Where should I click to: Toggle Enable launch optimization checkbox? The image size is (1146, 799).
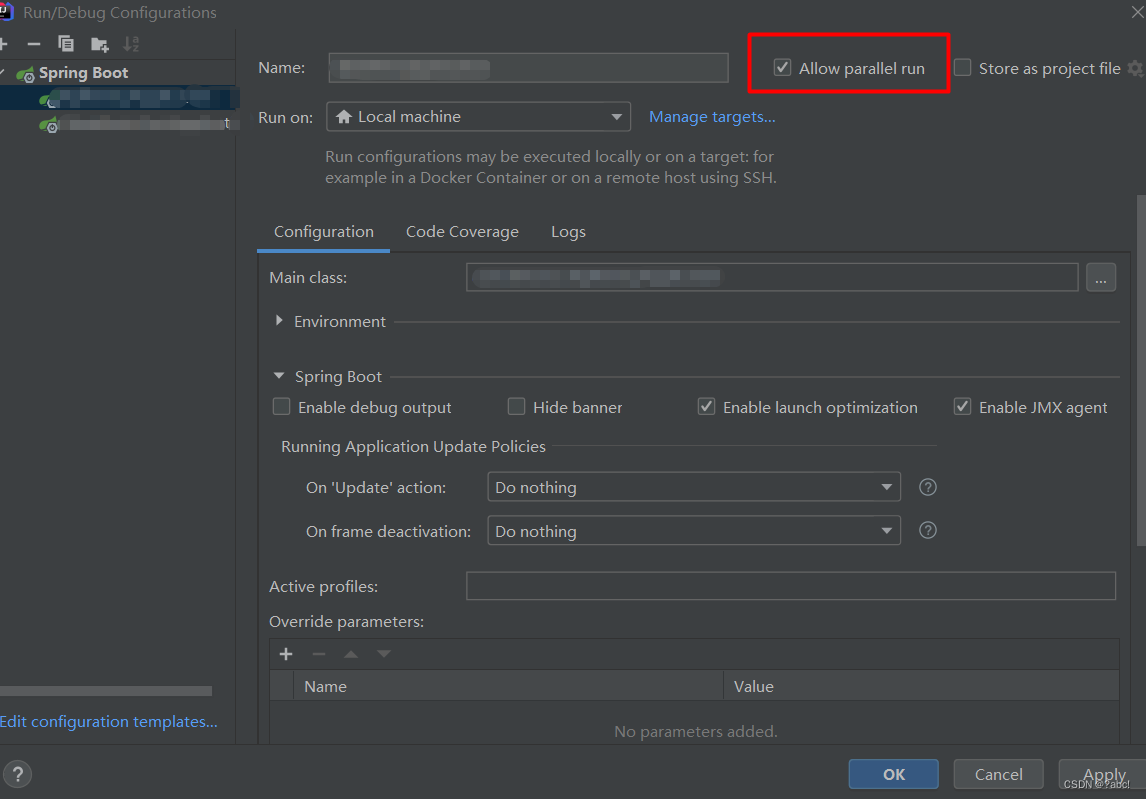click(x=706, y=406)
